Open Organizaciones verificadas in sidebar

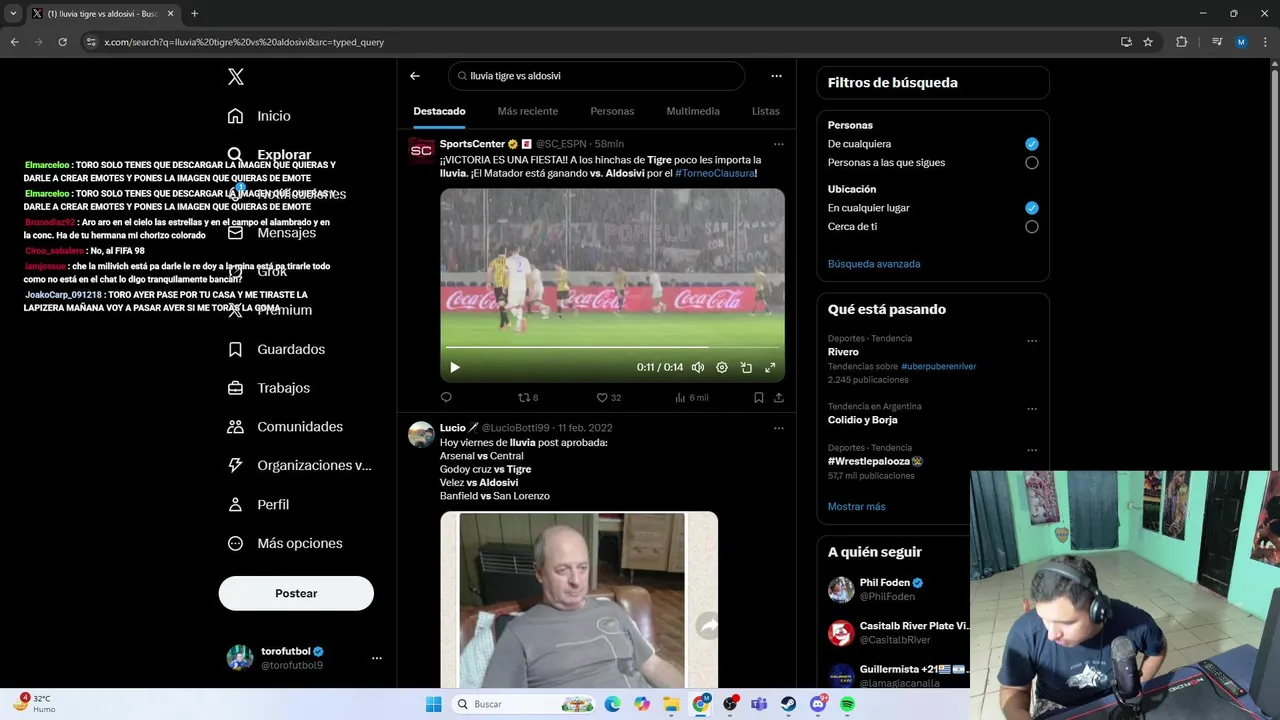point(299,465)
